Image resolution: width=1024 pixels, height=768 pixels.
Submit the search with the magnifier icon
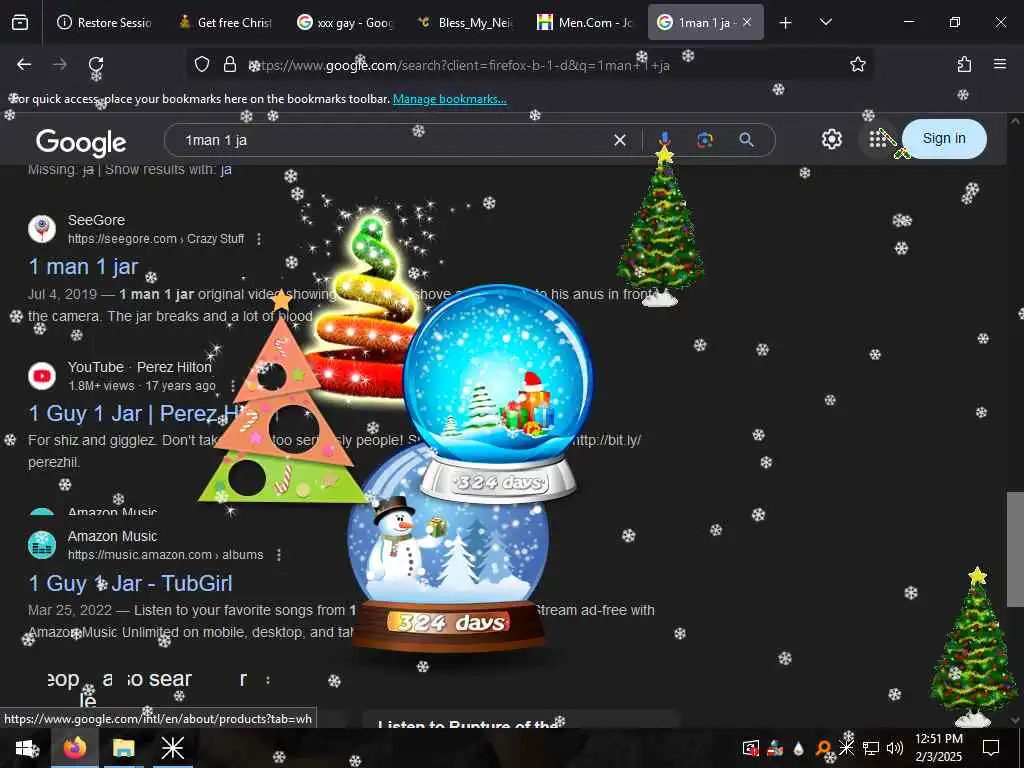(746, 140)
